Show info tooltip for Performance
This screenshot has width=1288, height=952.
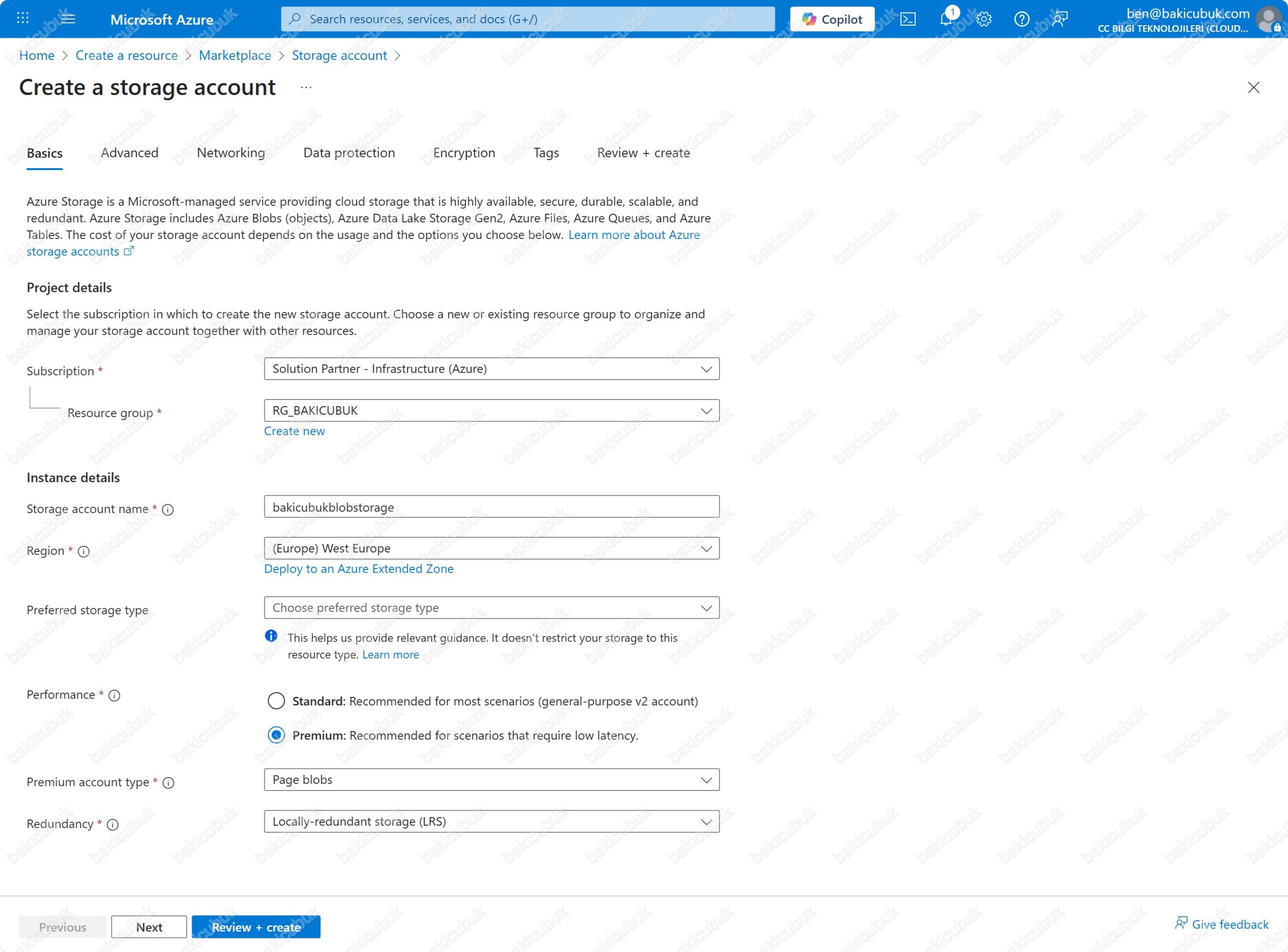[114, 695]
